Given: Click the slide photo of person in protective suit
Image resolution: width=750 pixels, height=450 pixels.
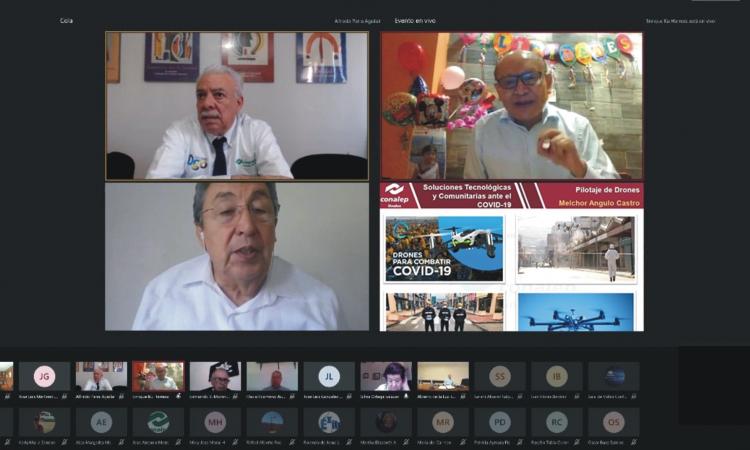Looking at the screenshot, I should click(x=575, y=249).
